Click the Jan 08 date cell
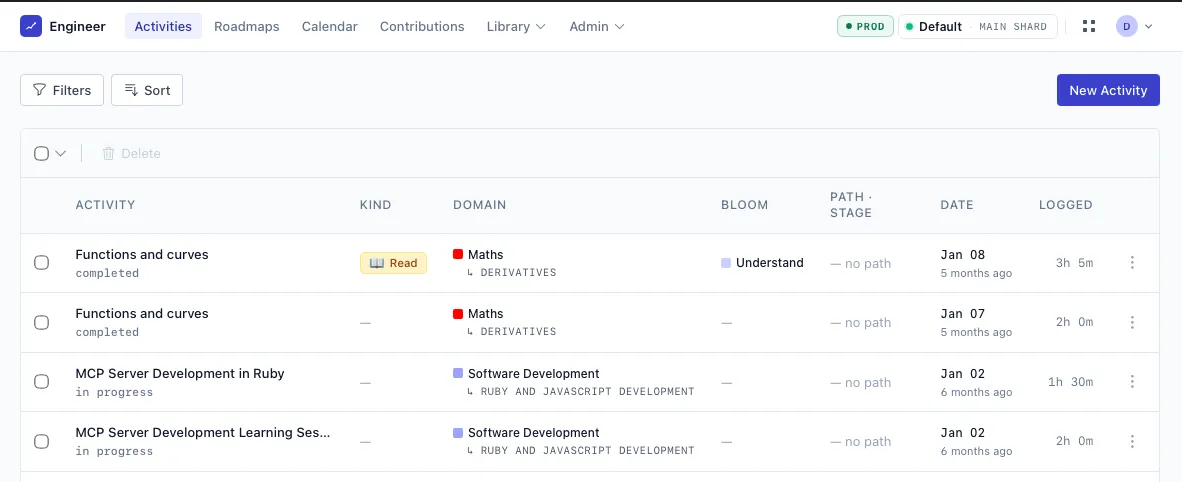The width and height of the screenshot is (1182, 482). coord(976,262)
